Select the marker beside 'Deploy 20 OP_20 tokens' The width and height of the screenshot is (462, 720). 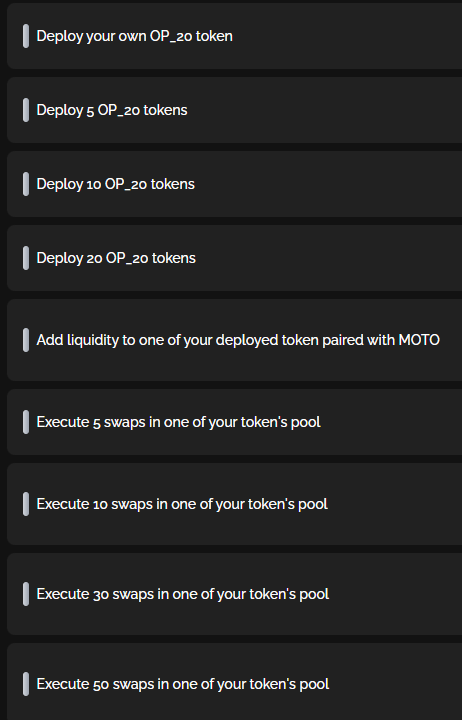[x=26, y=258]
